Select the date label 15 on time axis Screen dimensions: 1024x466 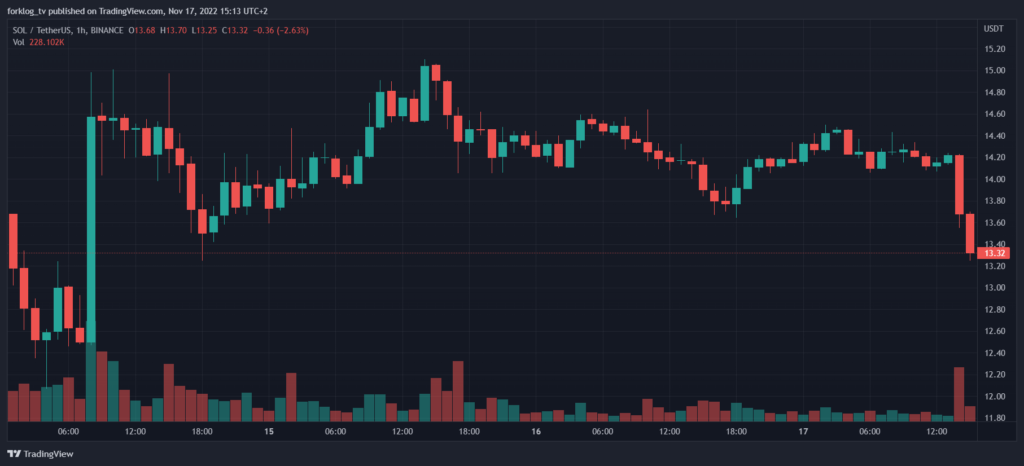268,432
